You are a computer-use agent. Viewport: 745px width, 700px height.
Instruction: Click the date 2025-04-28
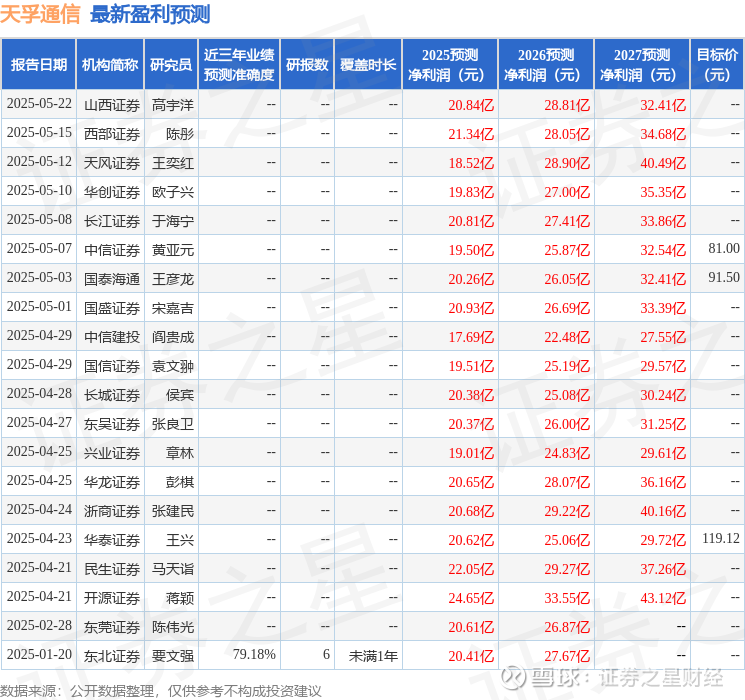click(39, 393)
